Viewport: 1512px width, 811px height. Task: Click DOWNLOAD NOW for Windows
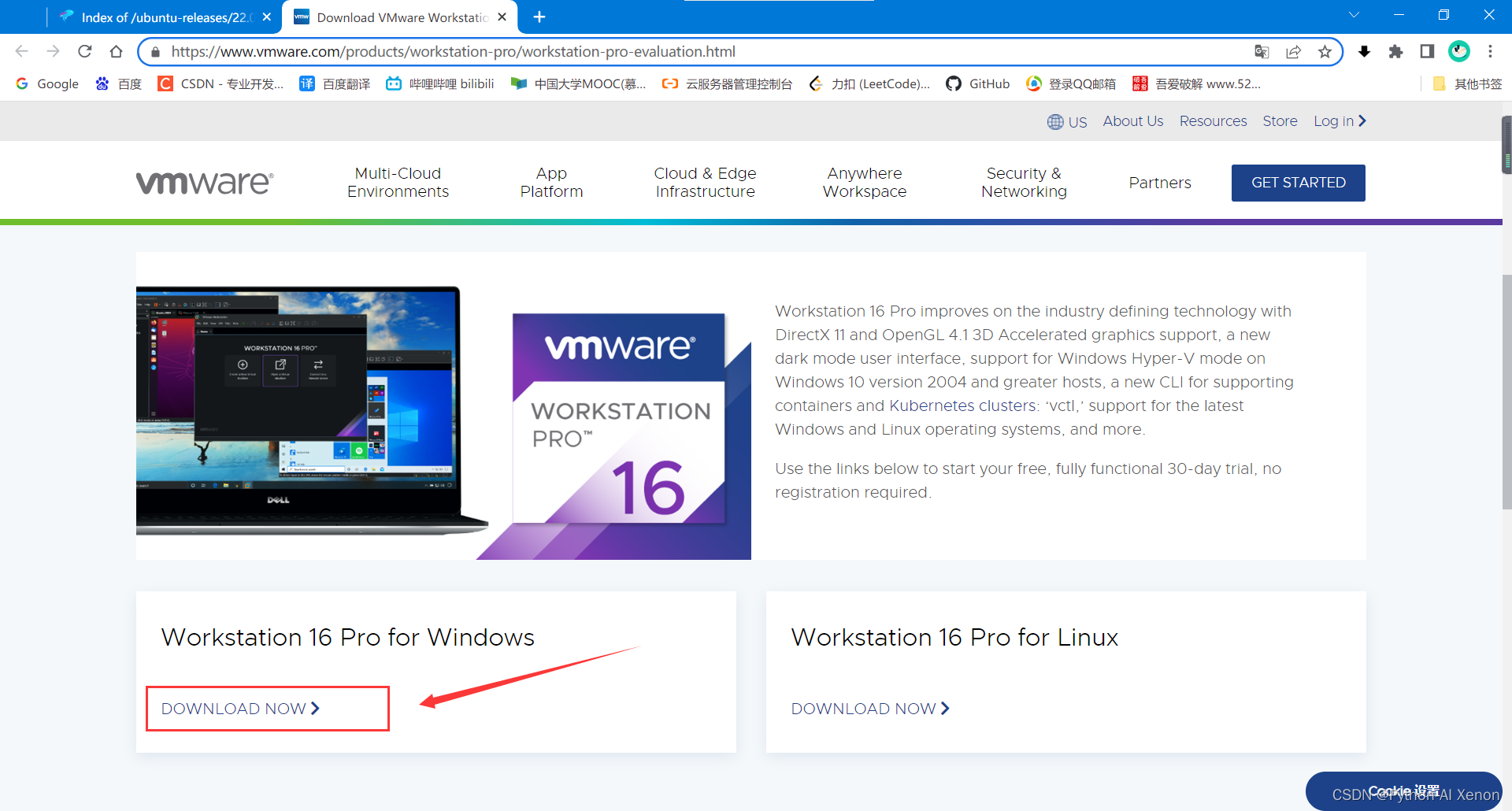point(240,709)
